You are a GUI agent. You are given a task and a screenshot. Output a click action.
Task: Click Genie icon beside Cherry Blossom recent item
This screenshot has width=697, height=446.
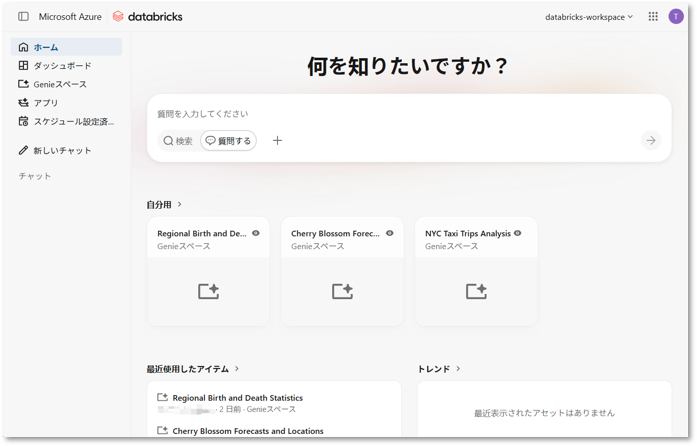tap(162, 430)
